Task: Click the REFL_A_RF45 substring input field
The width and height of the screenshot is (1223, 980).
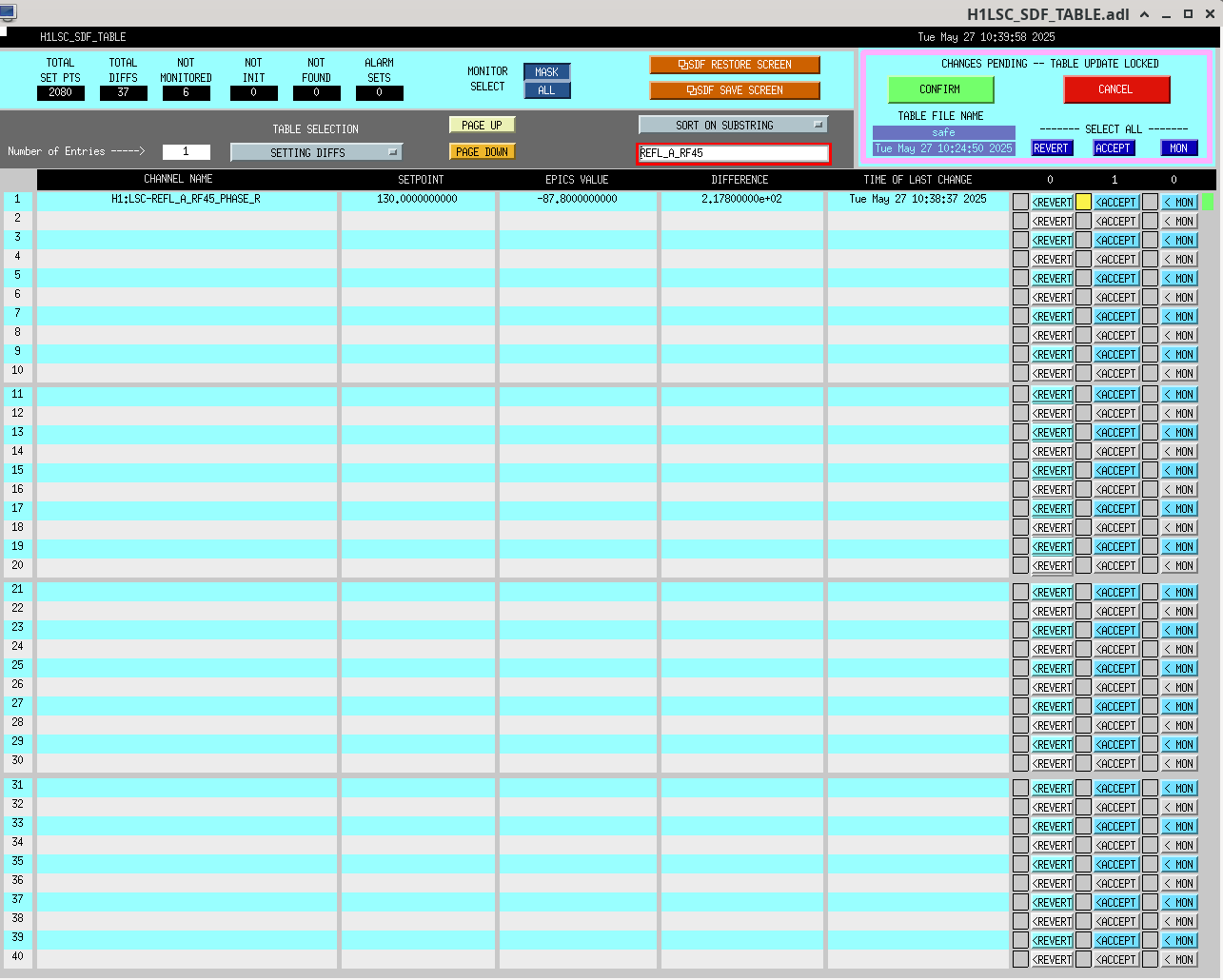Action: tap(734, 153)
